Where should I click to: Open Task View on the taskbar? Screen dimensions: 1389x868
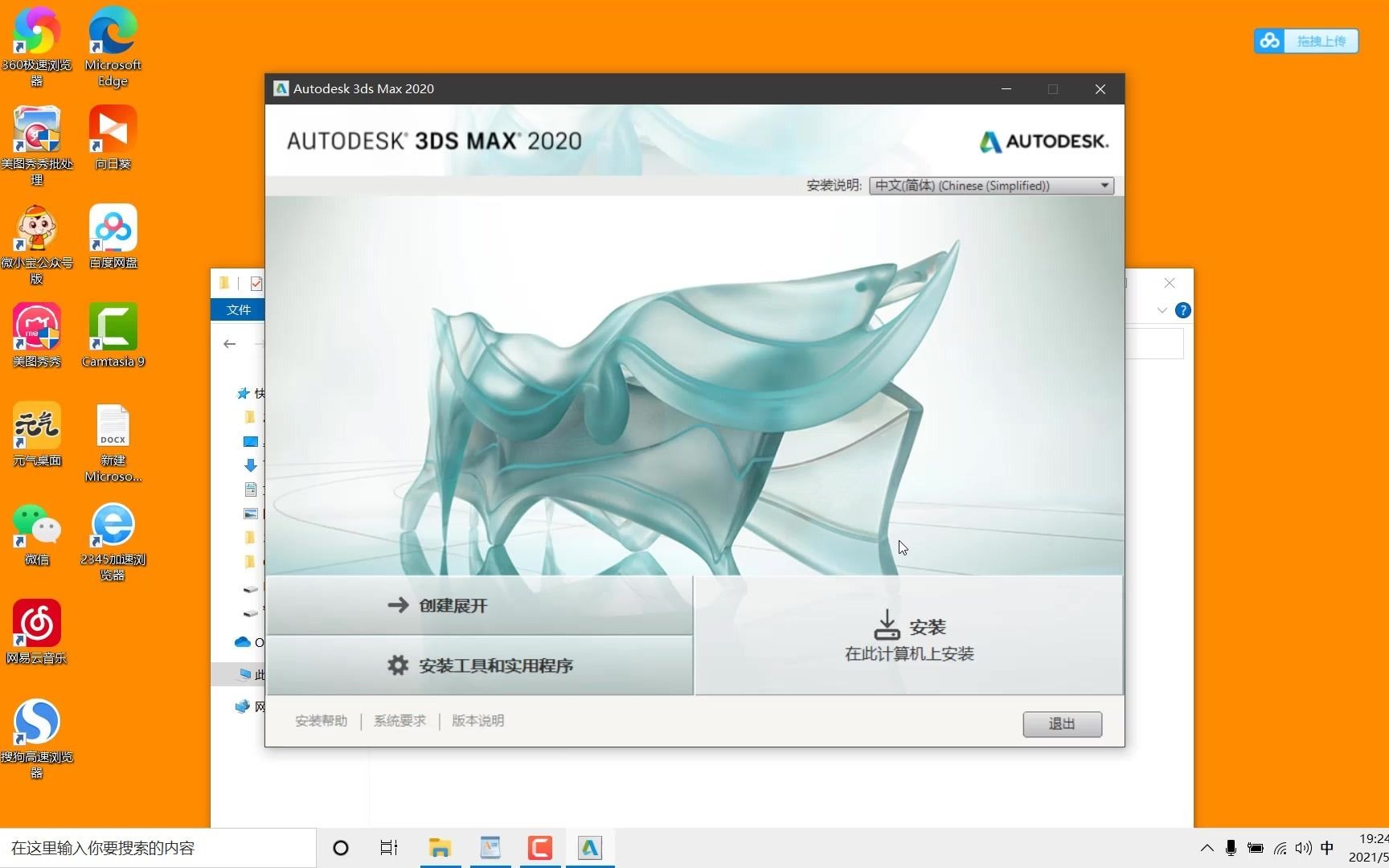click(x=389, y=848)
